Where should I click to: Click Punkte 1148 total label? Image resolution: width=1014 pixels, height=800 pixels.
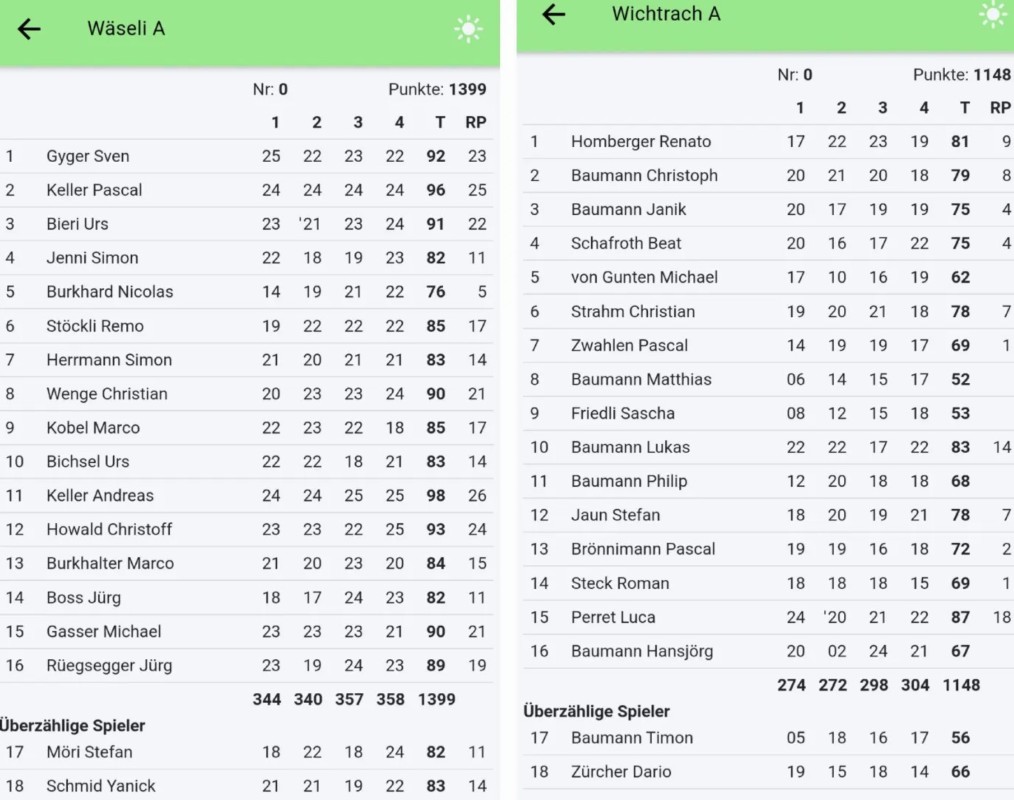pos(961,75)
